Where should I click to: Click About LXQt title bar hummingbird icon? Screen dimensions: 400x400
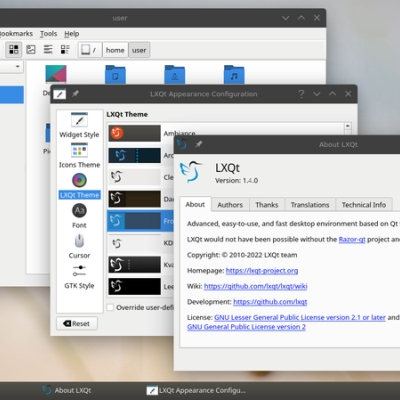coord(182,144)
